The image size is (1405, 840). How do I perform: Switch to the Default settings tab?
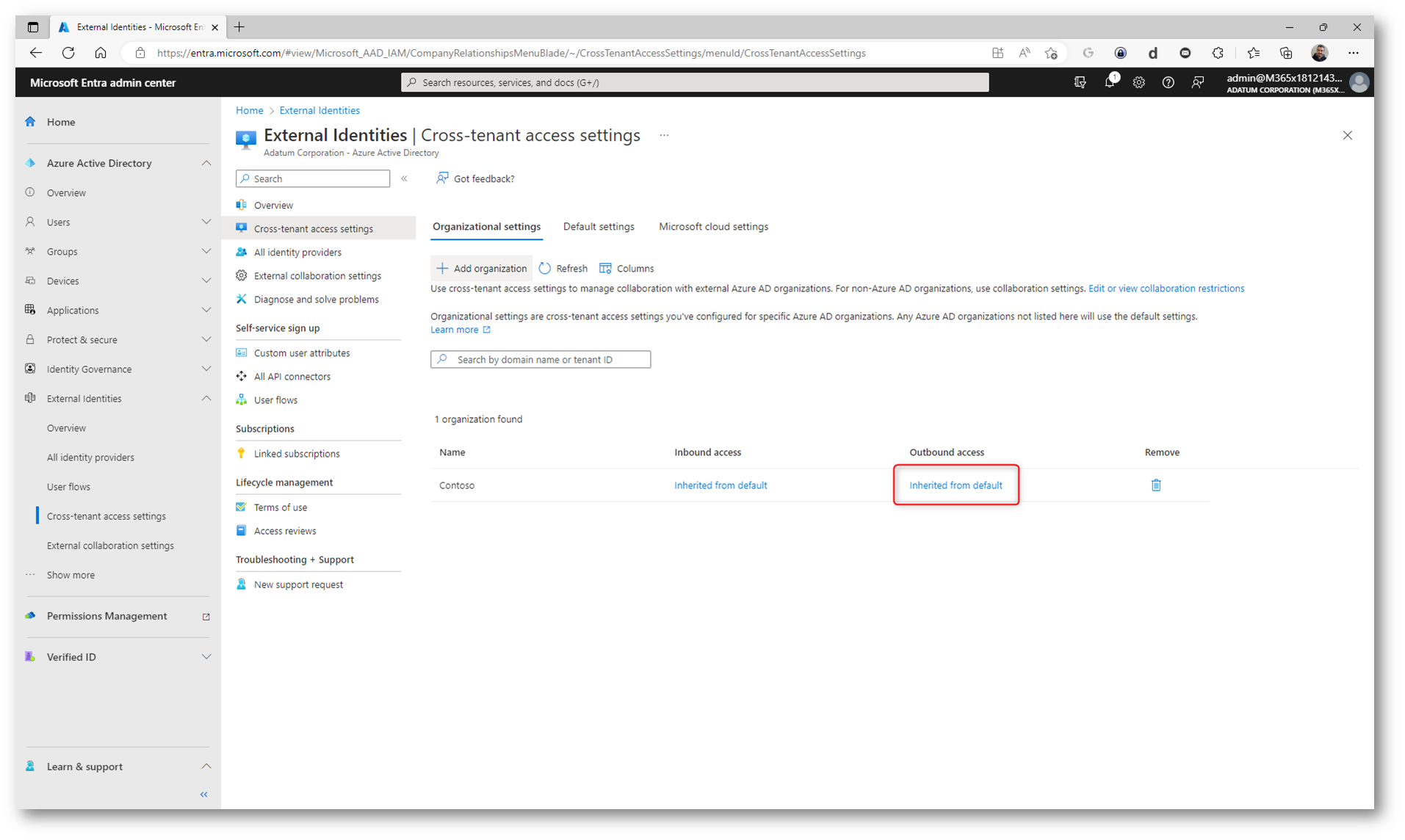598,227
